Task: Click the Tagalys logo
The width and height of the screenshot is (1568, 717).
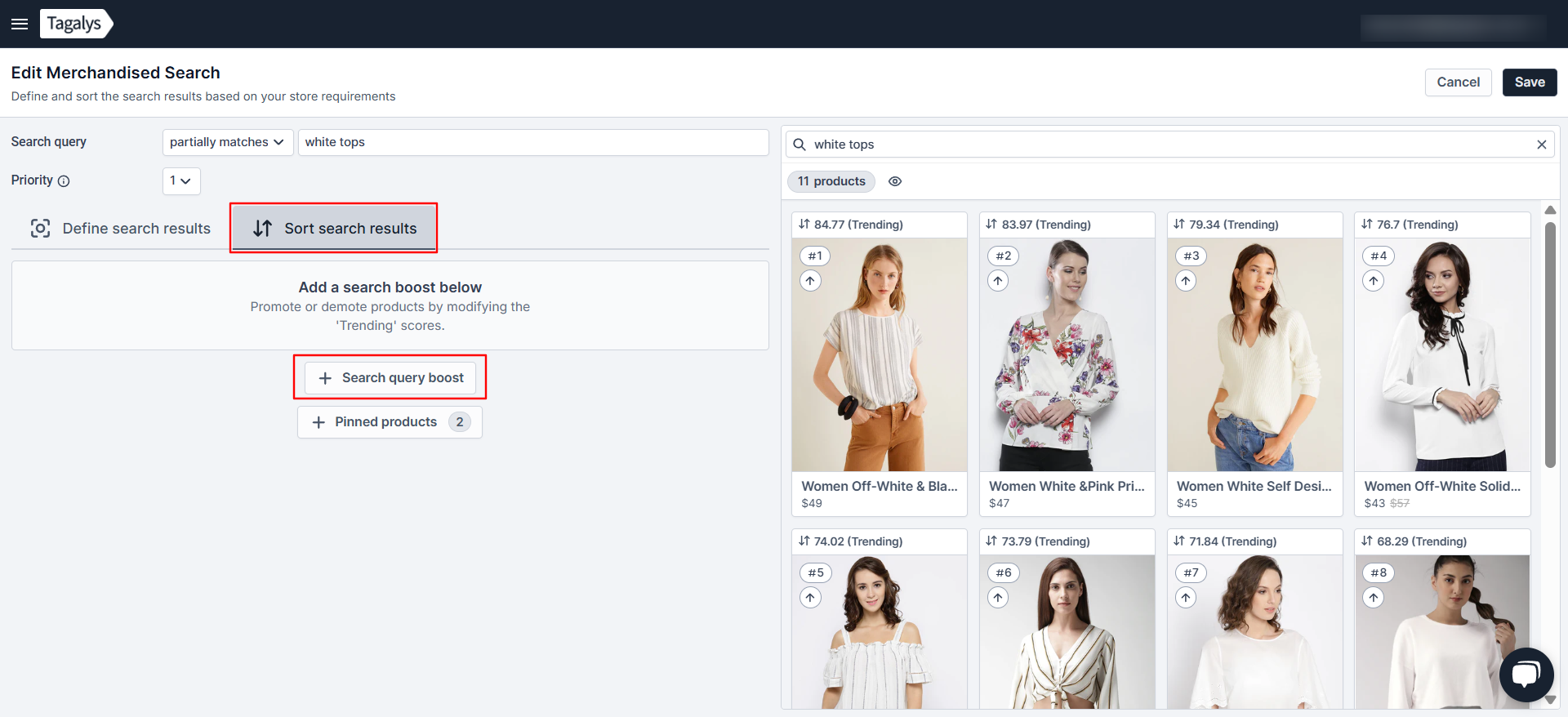Action: (76, 24)
